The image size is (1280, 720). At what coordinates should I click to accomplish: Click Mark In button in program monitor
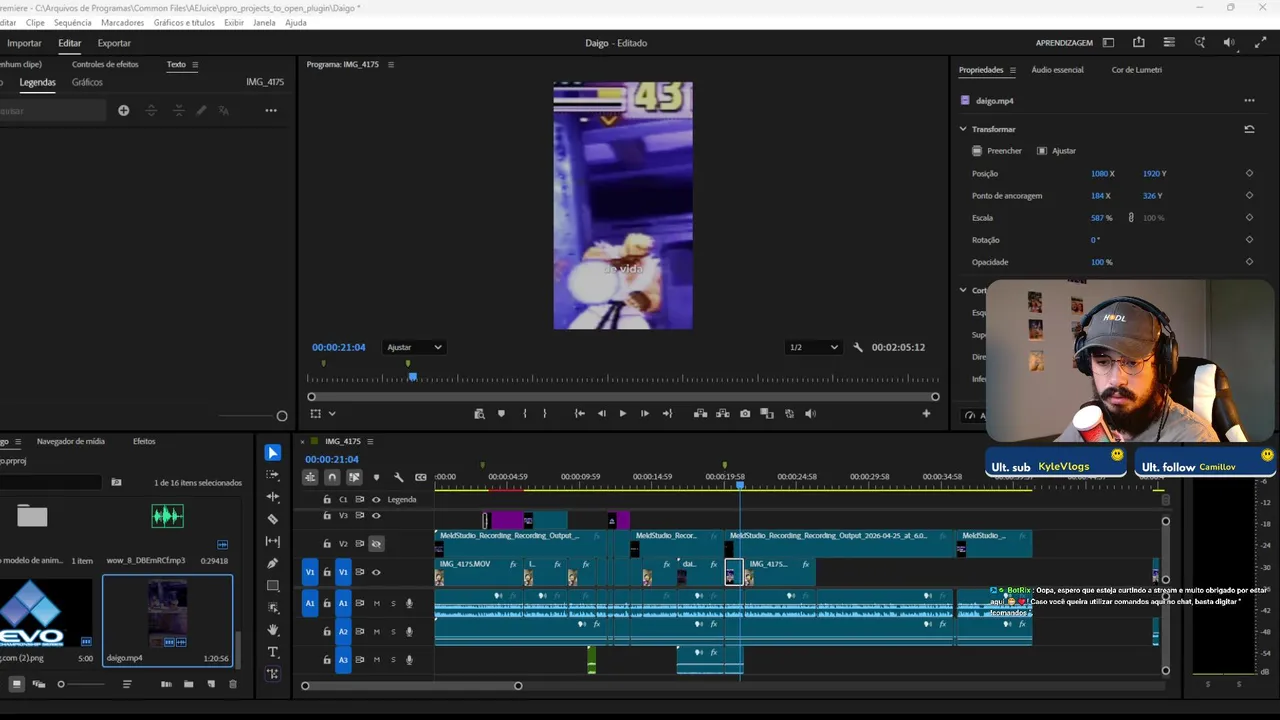pos(525,413)
